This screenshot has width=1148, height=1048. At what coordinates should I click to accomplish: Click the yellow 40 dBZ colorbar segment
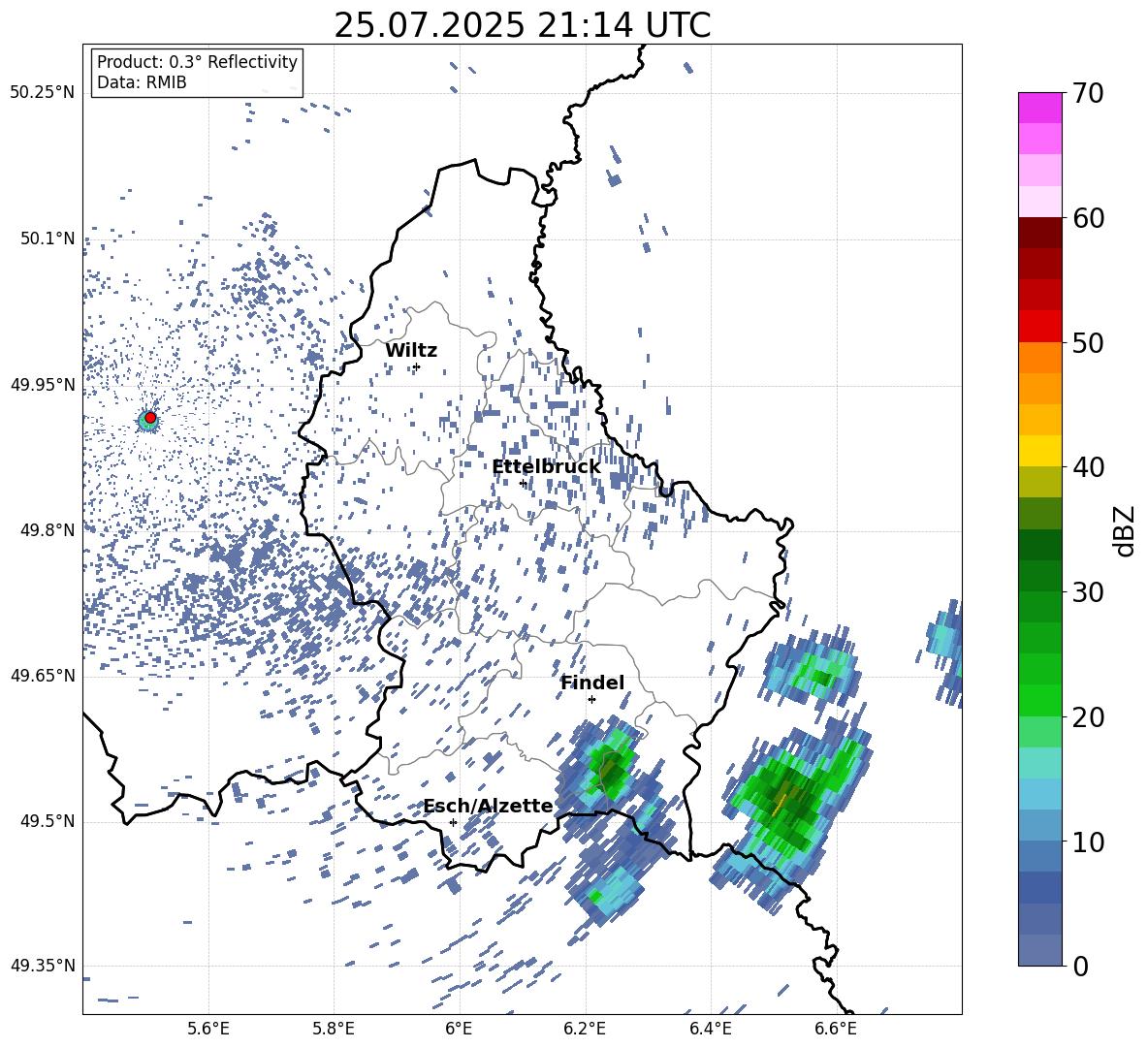click(1039, 451)
